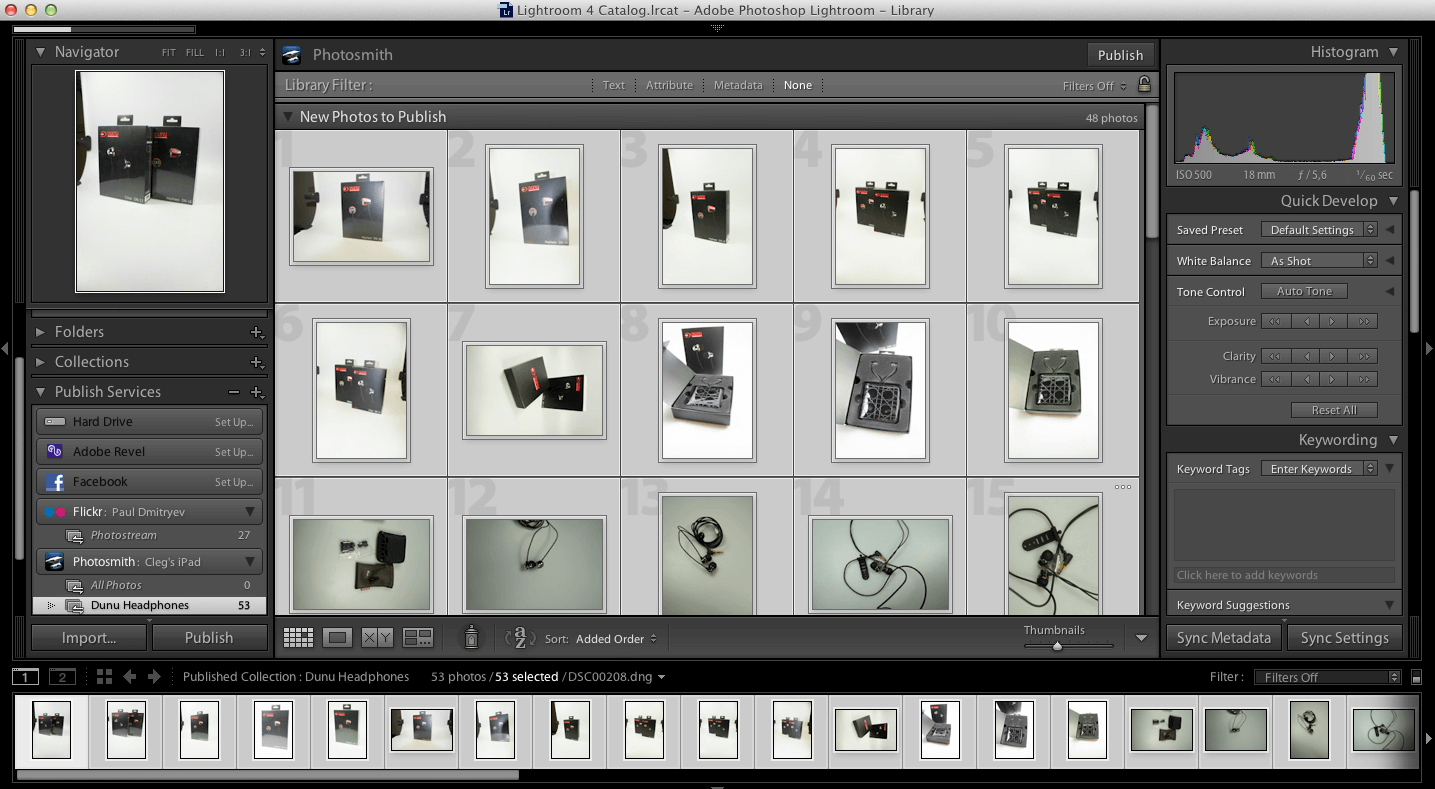Open Keyword Tags Enter Keywords dropdown
The width and height of the screenshot is (1435, 789).
click(x=1317, y=469)
